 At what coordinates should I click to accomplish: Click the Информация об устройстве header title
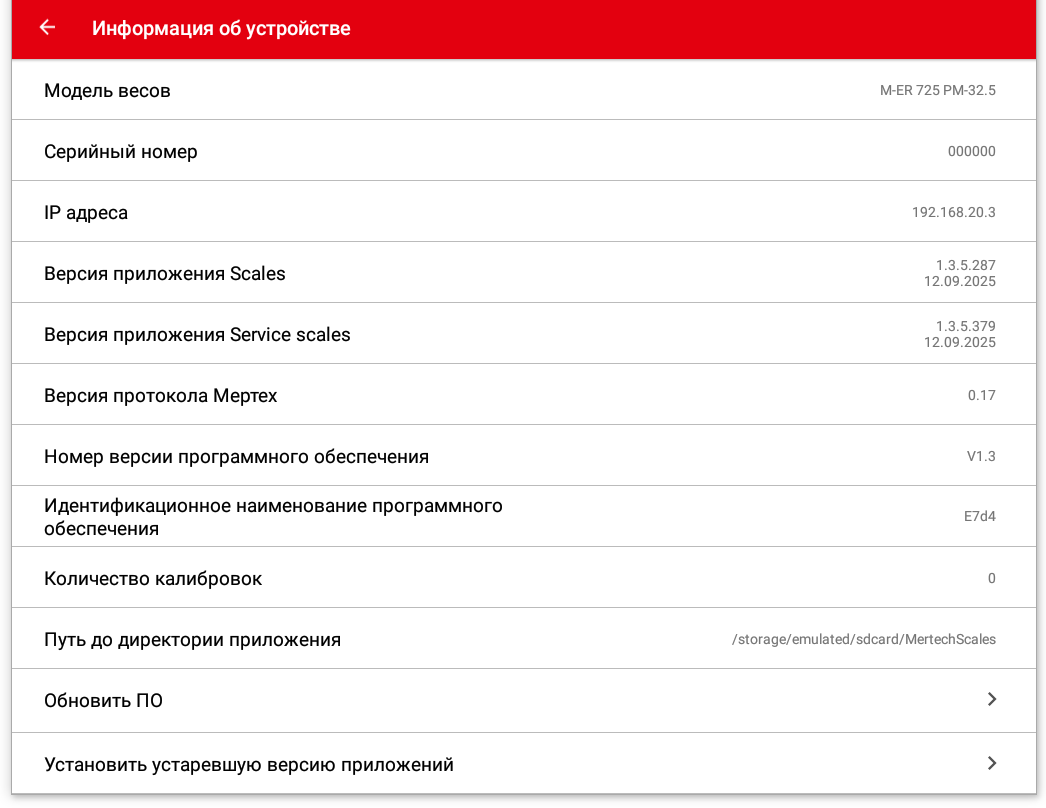(x=221, y=28)
